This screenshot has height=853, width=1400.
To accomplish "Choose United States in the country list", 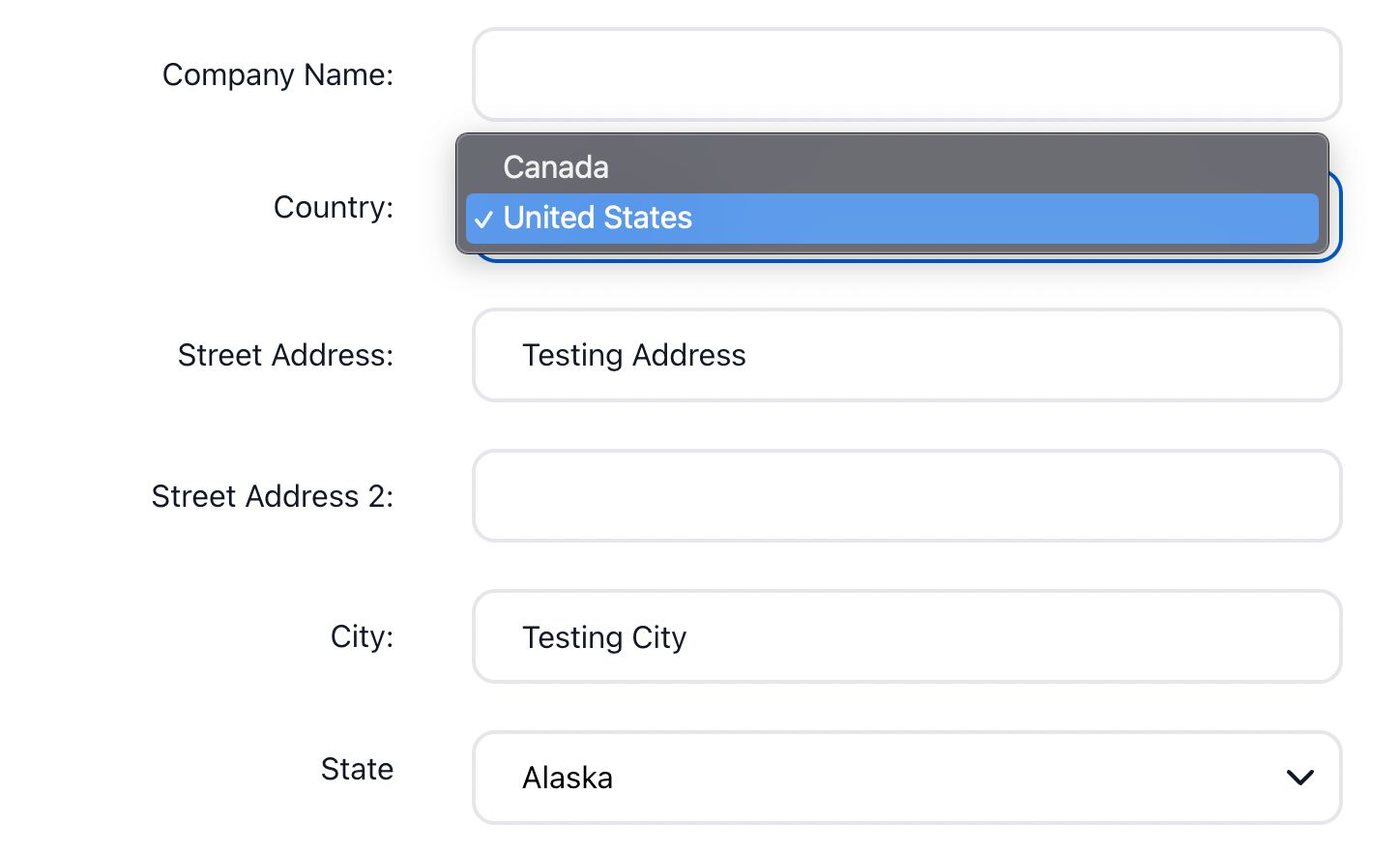I will click(x=598, y=219).
